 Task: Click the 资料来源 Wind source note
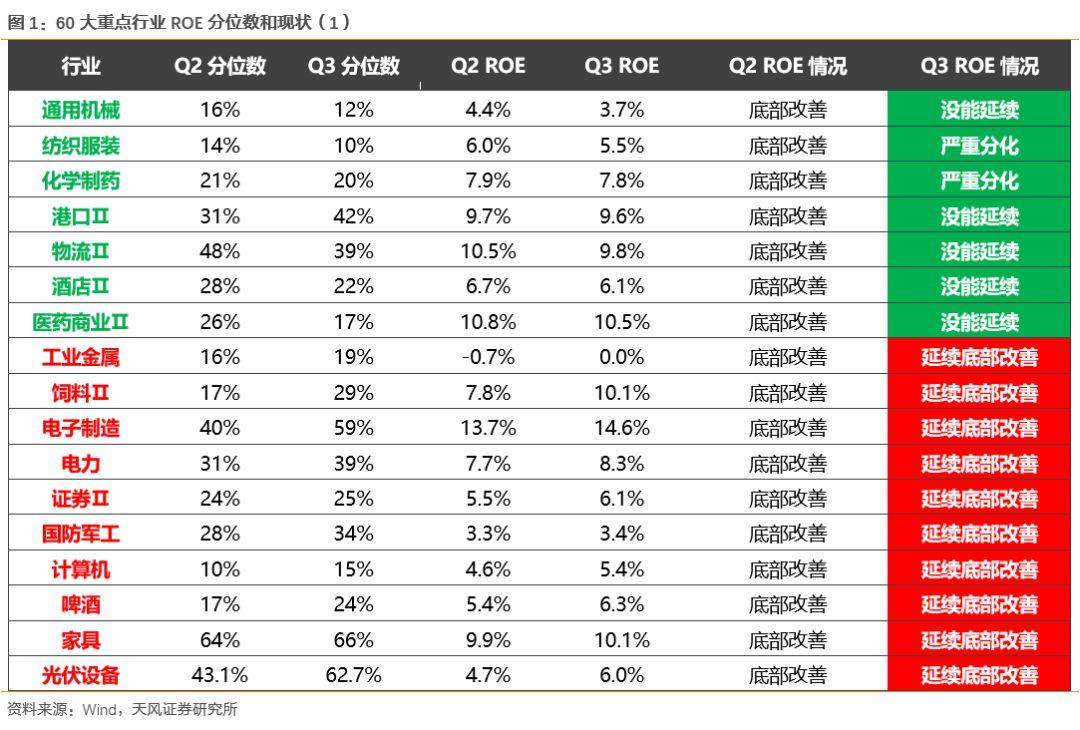[x=122, y=710]
